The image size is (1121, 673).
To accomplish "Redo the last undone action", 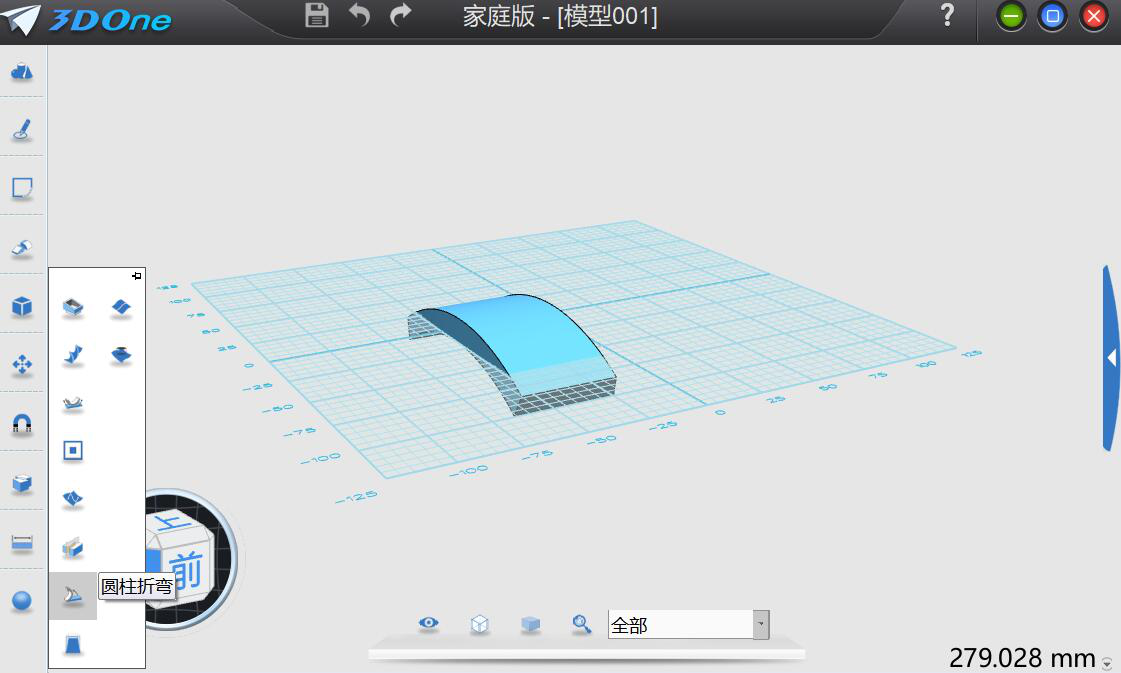I will coord(401,15).
